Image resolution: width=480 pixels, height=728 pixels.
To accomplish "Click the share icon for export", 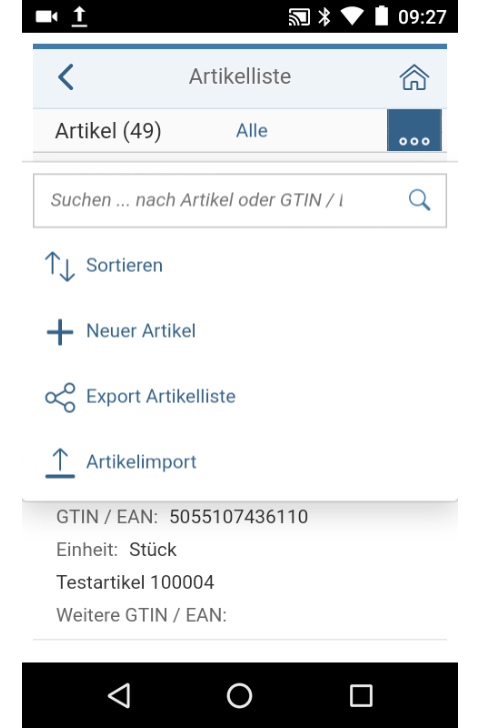I will 60,397.
